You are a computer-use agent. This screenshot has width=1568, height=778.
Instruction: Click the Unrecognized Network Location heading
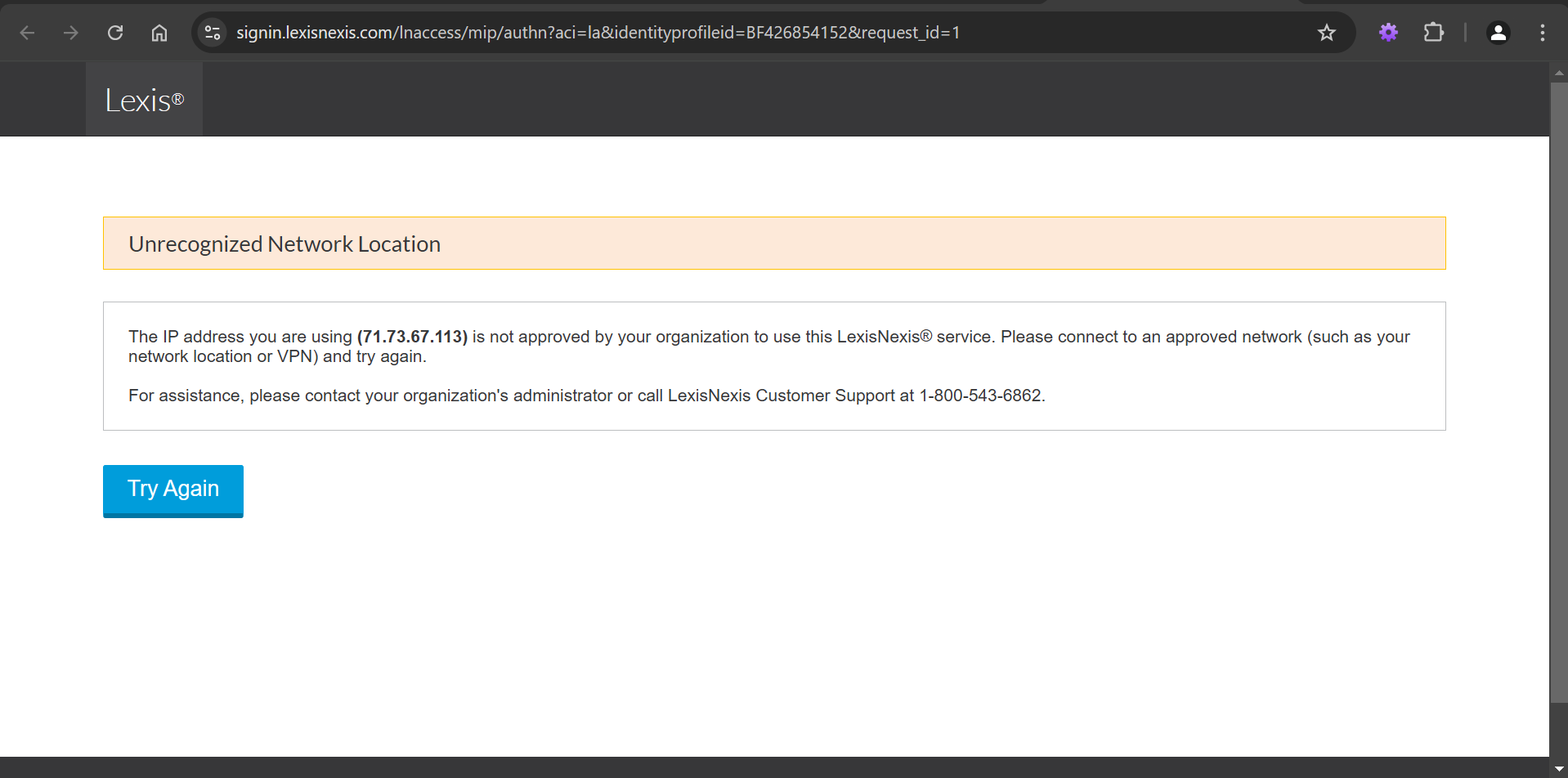pos(284,244)
